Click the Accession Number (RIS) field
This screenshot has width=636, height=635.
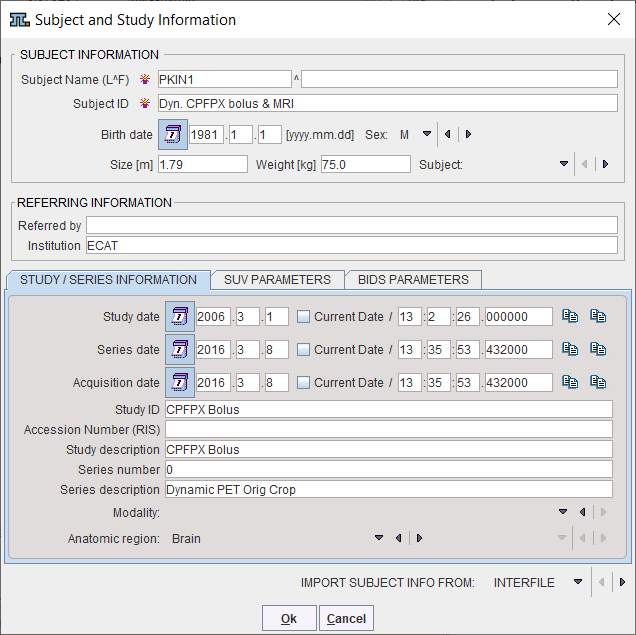[x=389, y=429]
